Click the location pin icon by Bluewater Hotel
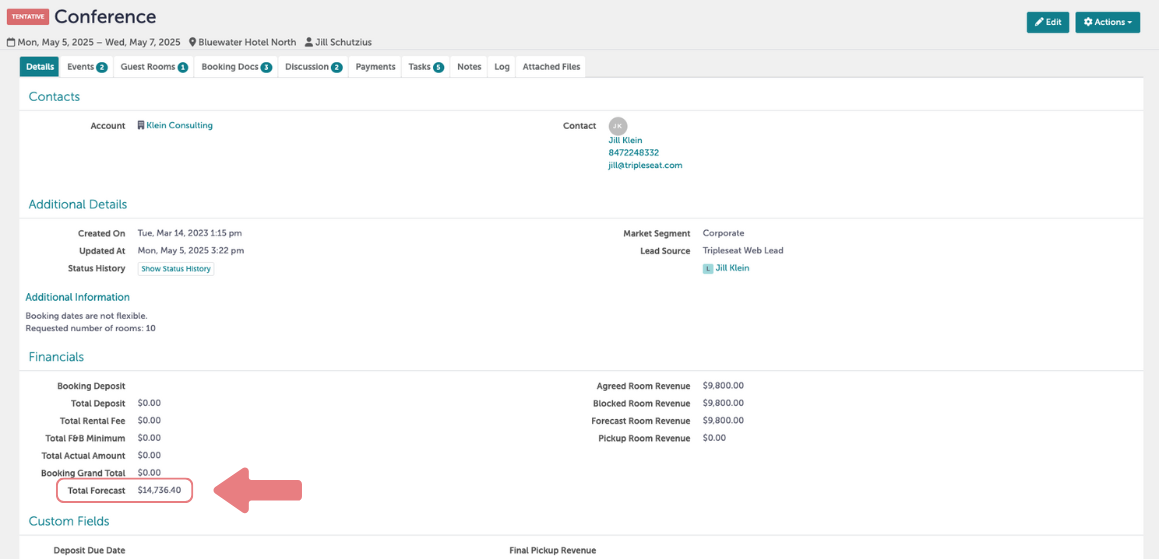 point(192,43)
